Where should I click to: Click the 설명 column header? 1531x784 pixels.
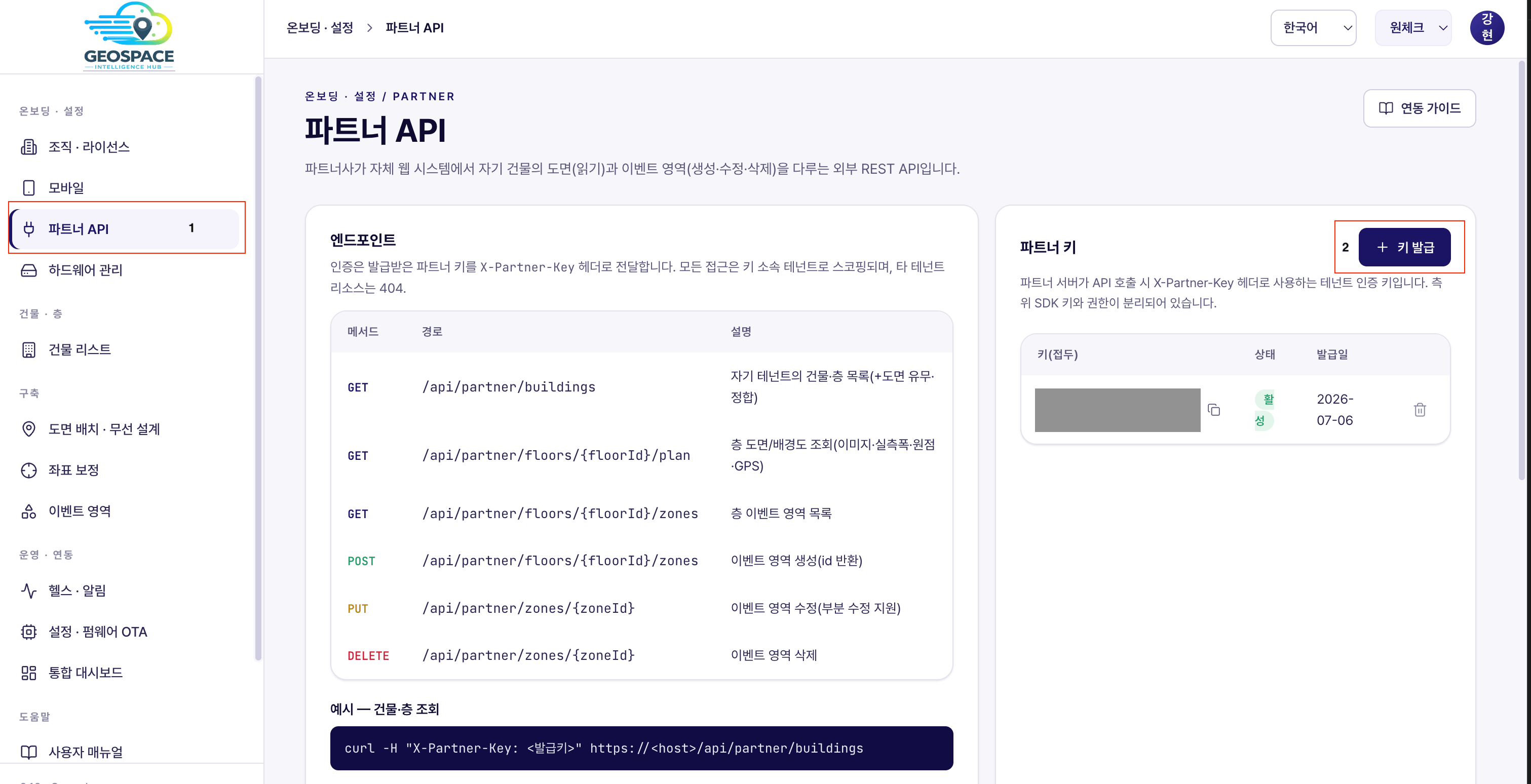(741, 331)
